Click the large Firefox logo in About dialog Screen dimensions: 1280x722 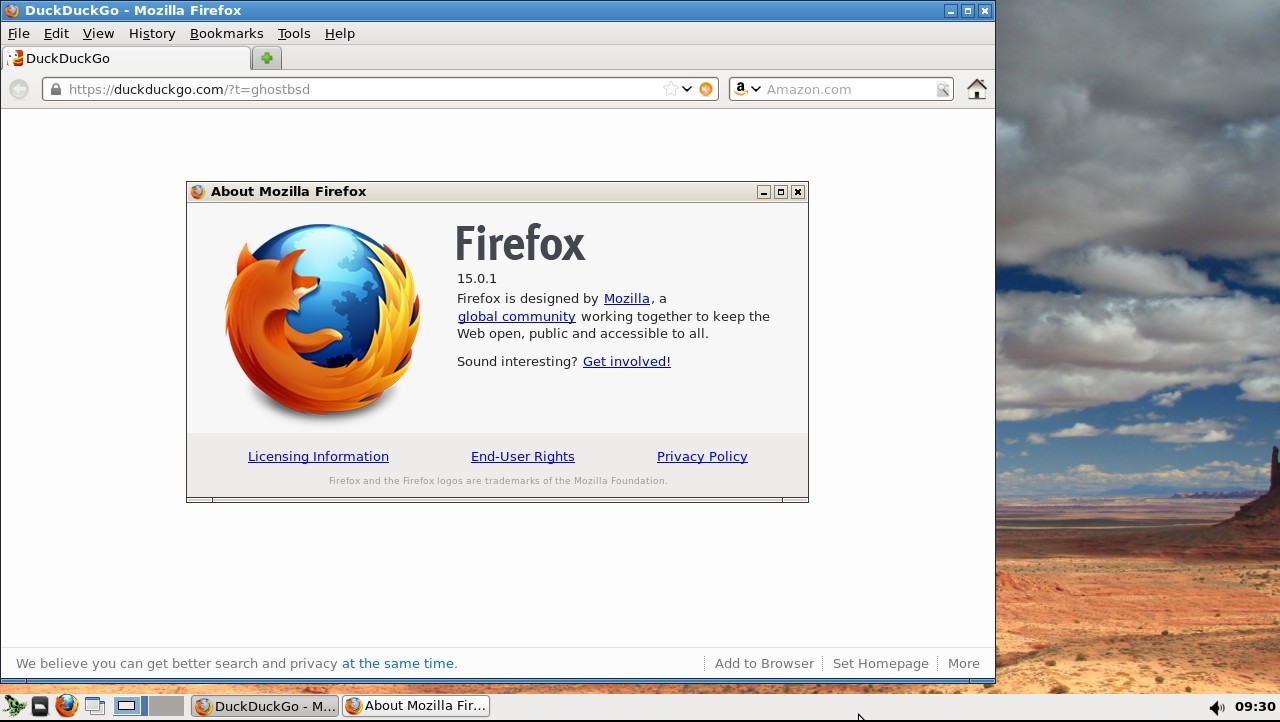pyautogui.click(x=322, y=320)
